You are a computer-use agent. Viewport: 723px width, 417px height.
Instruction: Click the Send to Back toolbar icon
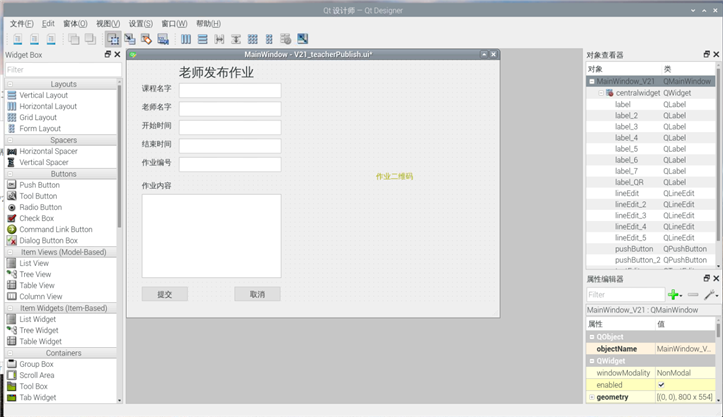73,39
